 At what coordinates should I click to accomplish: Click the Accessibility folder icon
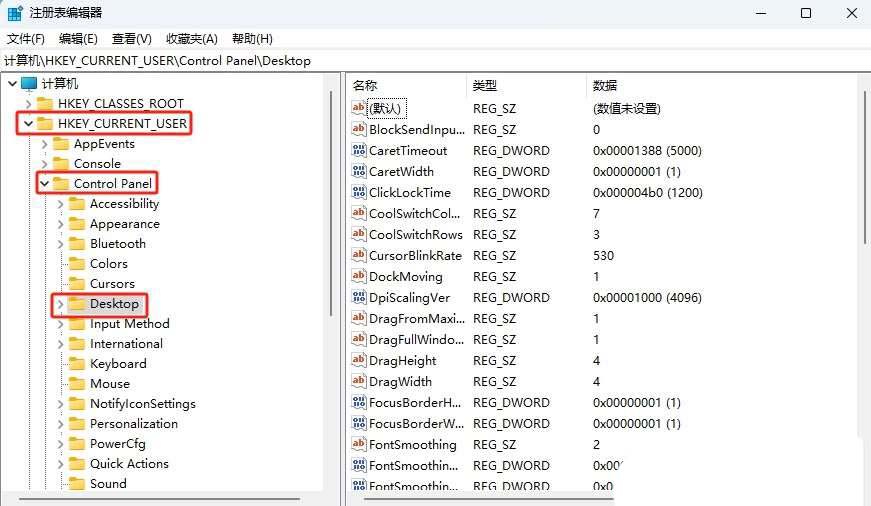77,204
